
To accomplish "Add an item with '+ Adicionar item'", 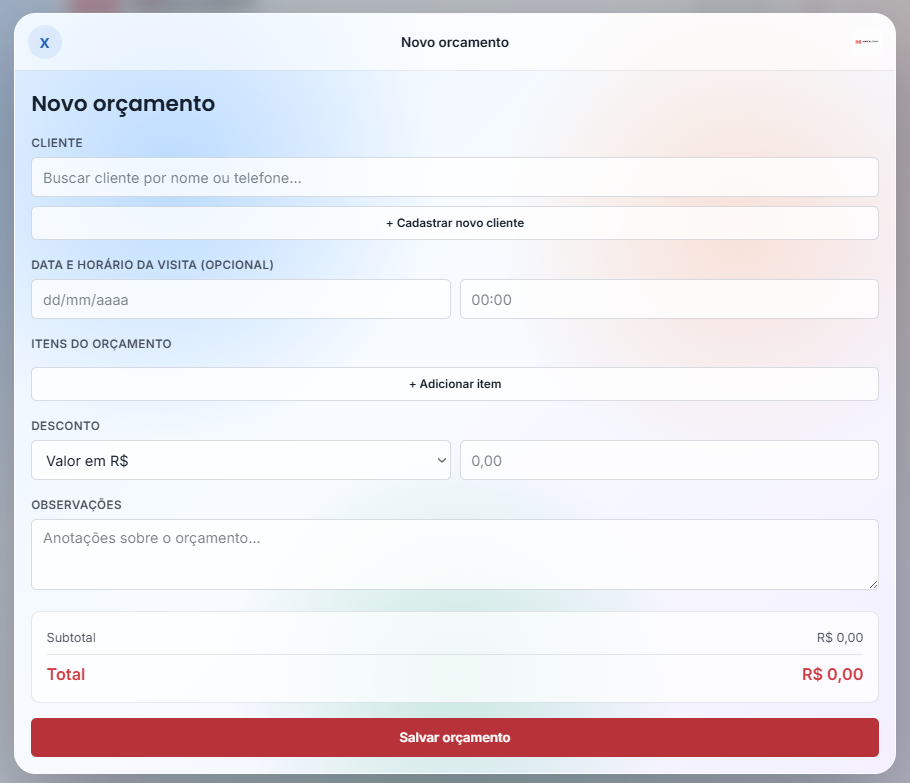I will [455, 384].
